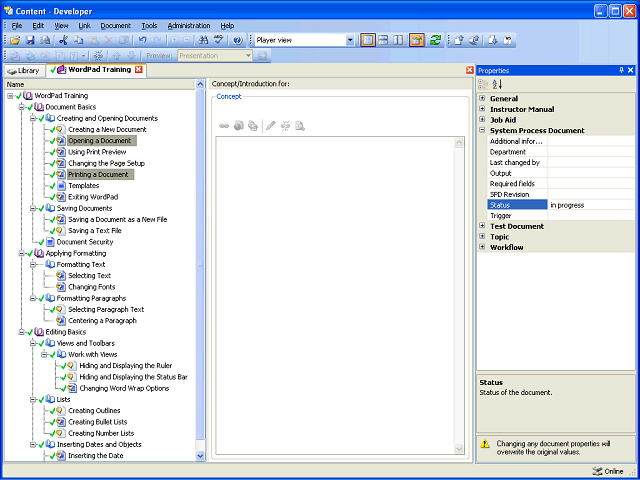Click the Save floppy disk icon
The image size is (640, 480).
[x=30, y=40]
